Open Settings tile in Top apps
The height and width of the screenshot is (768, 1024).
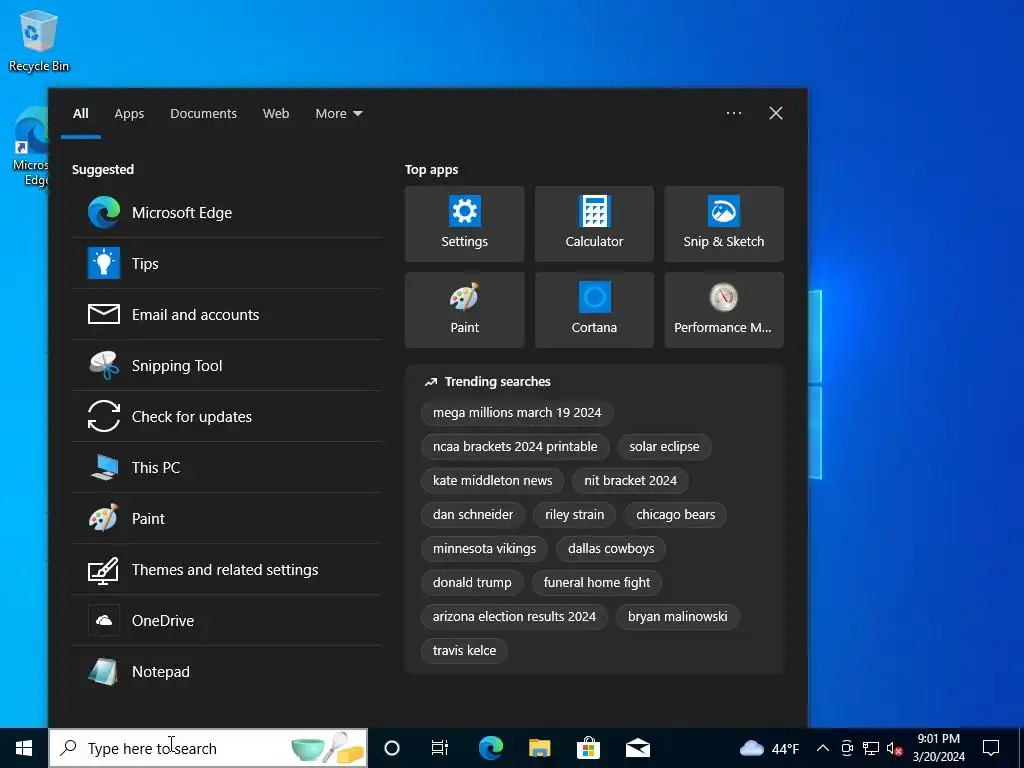click(x=464, y=224)
